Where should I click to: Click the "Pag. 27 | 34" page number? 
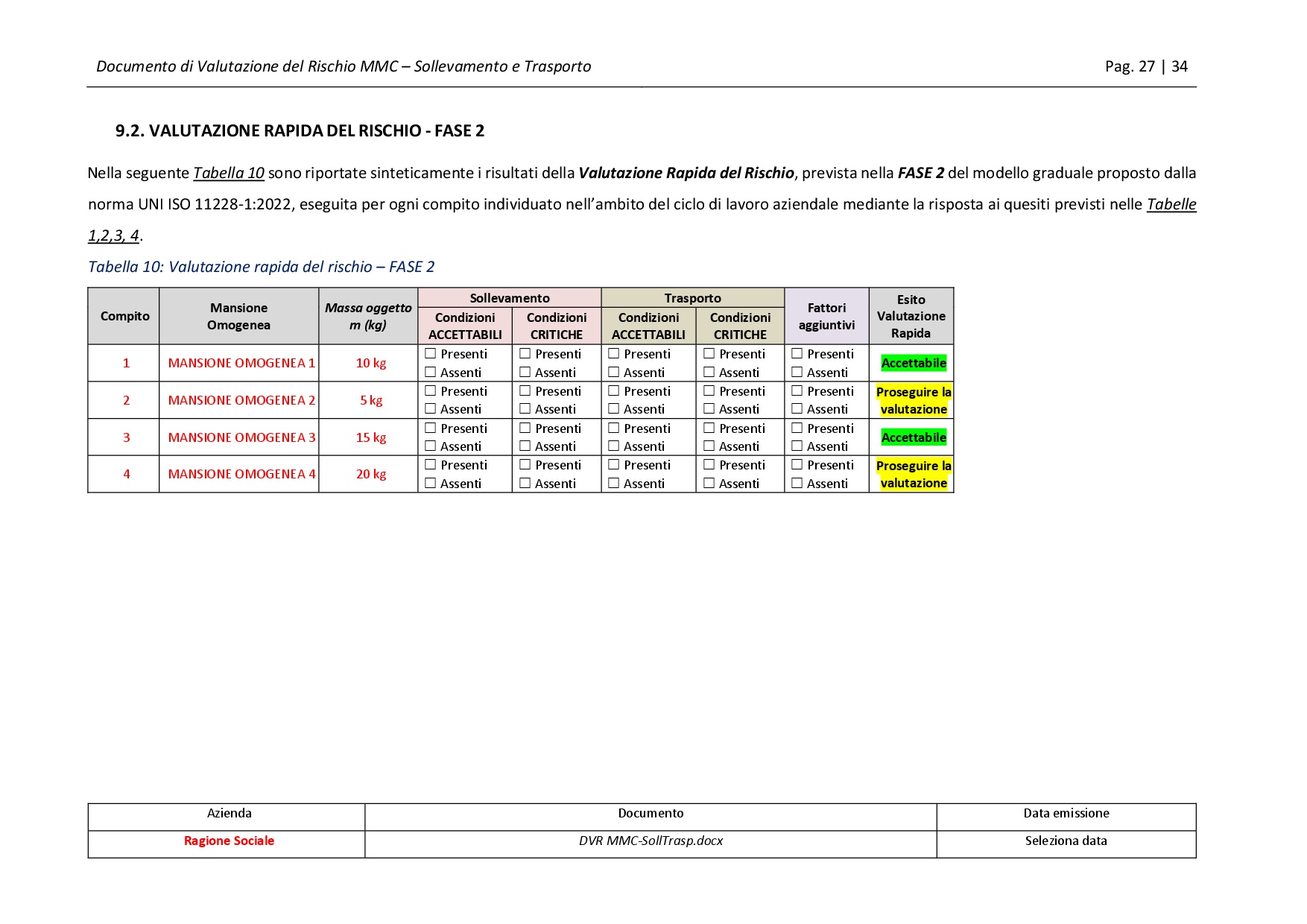pos(1146,66)
